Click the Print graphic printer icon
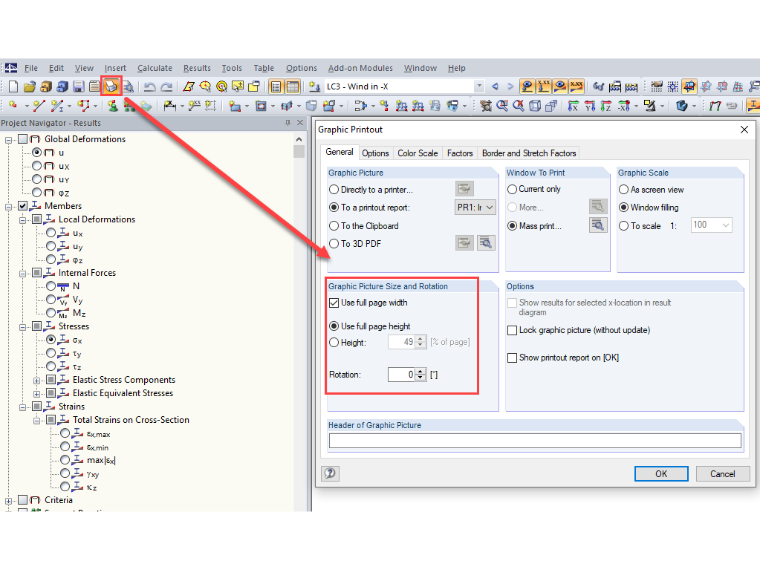 click(111, 87)
